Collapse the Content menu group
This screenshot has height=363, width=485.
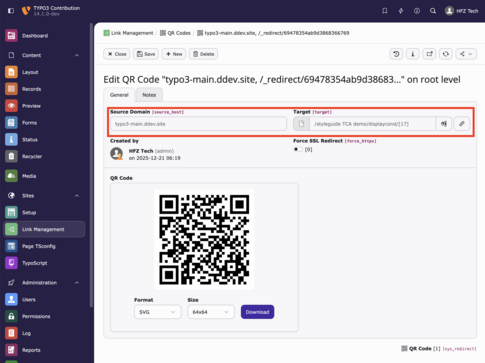point(77,55)
